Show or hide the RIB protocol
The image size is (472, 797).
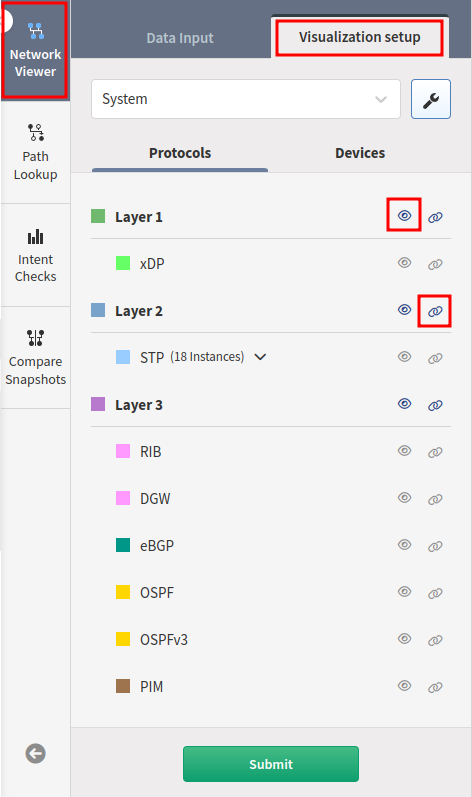coord(404,450)
